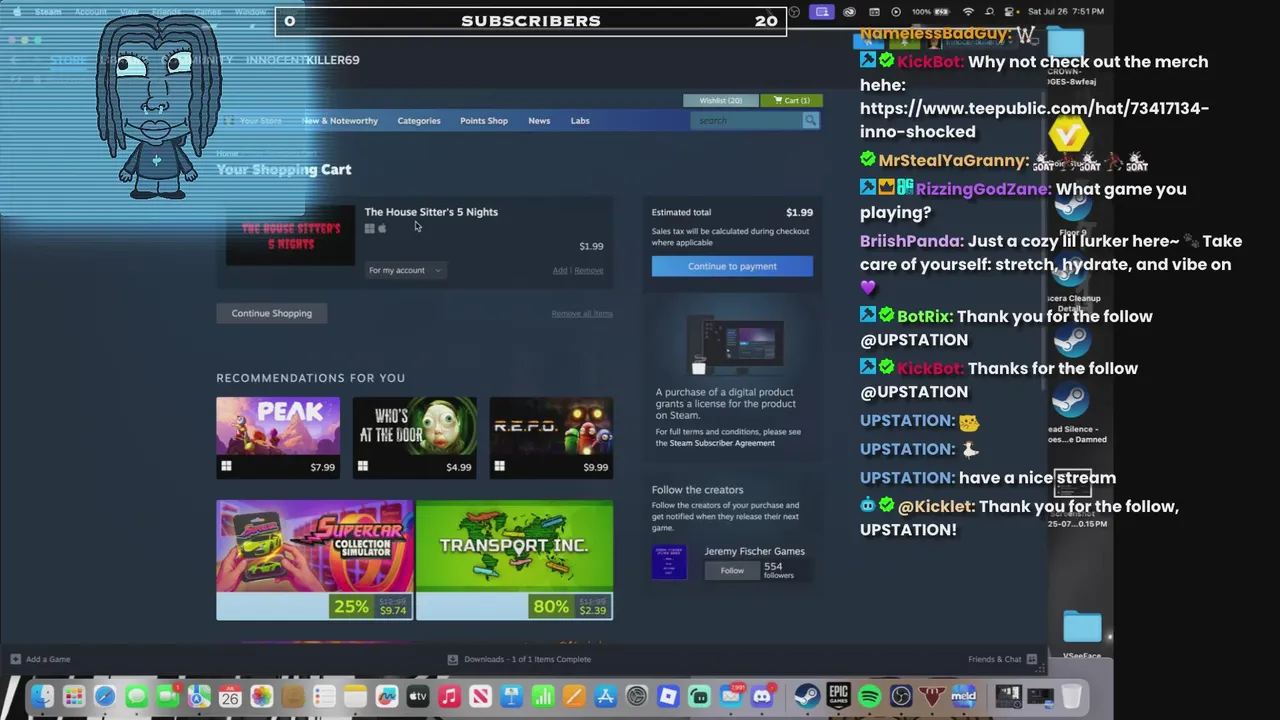Open Finder from the dock
This screenshot has height=720, width=1280.
click(42, 696)
